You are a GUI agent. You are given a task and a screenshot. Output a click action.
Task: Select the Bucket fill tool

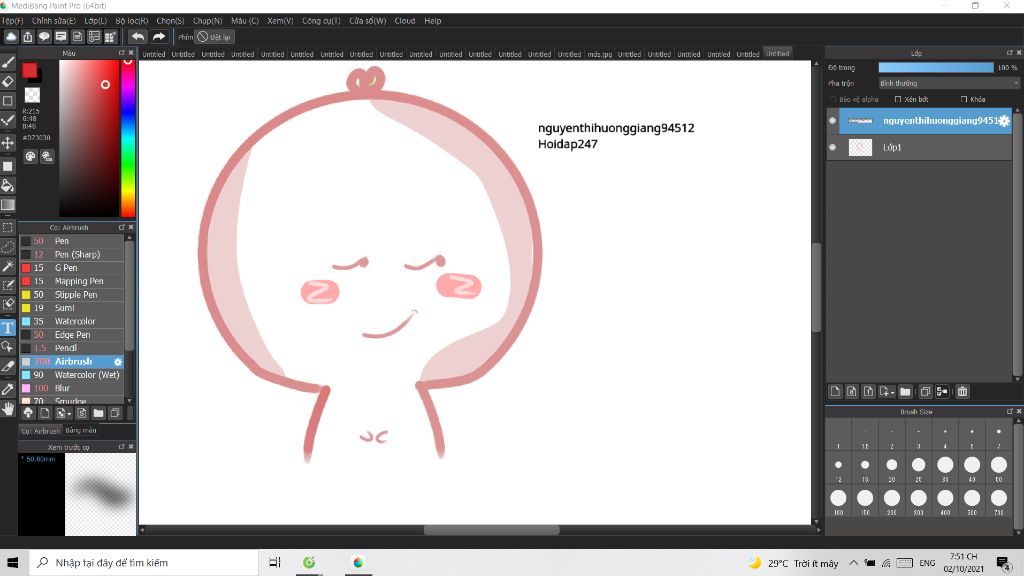8,185
